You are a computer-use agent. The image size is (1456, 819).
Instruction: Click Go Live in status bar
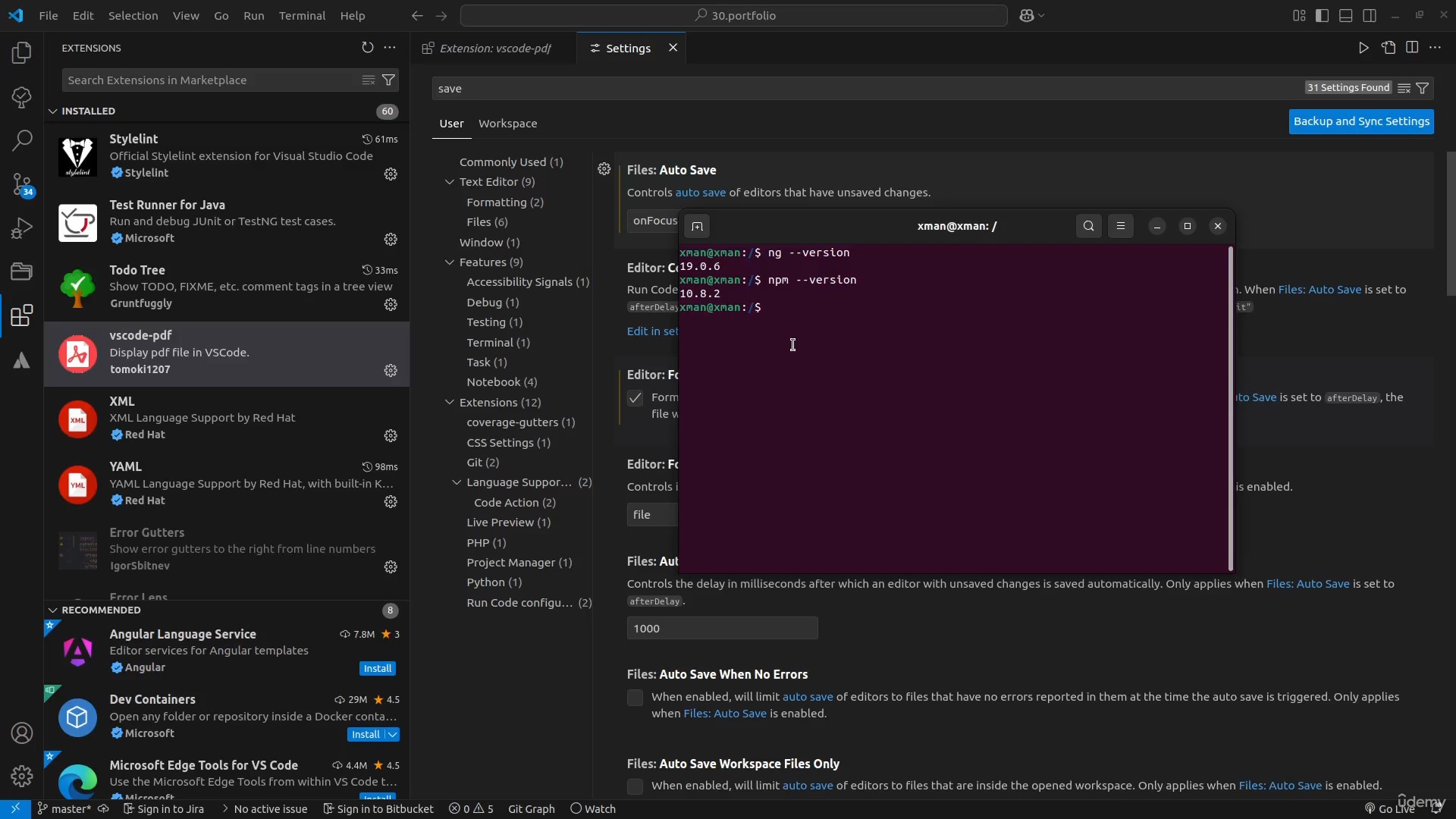(1389, 808)
